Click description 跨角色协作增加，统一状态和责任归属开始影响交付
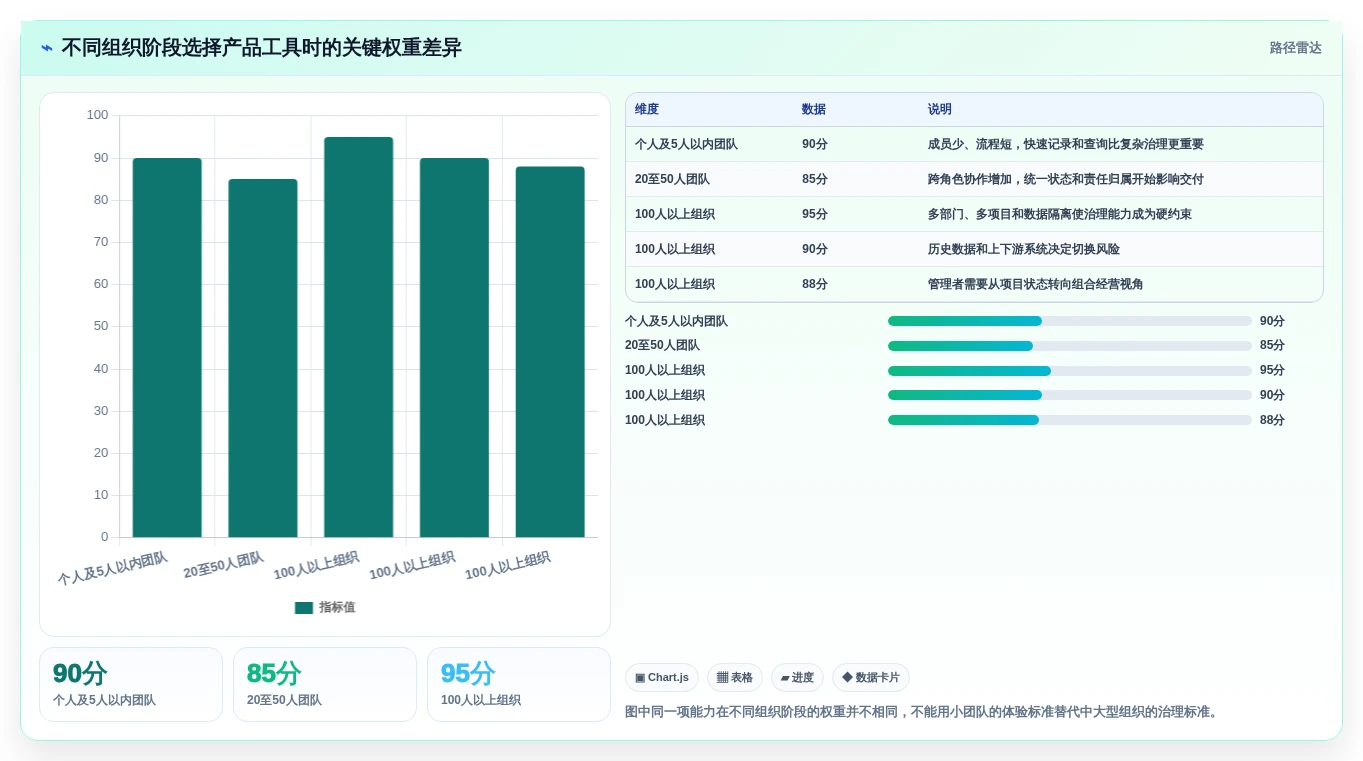 tap(1066, 180)
